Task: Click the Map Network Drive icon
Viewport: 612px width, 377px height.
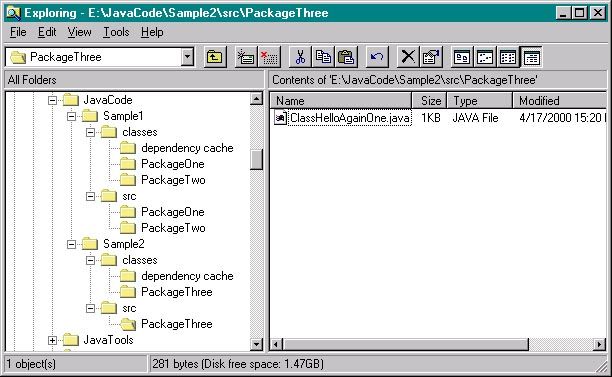Action: coord(246,57)
